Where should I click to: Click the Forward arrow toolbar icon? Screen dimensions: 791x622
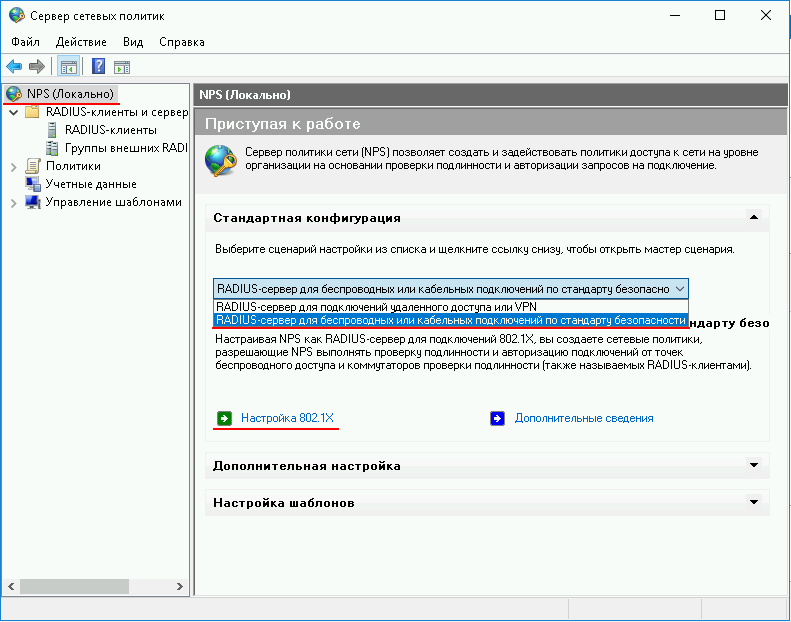tap(37, 67)
